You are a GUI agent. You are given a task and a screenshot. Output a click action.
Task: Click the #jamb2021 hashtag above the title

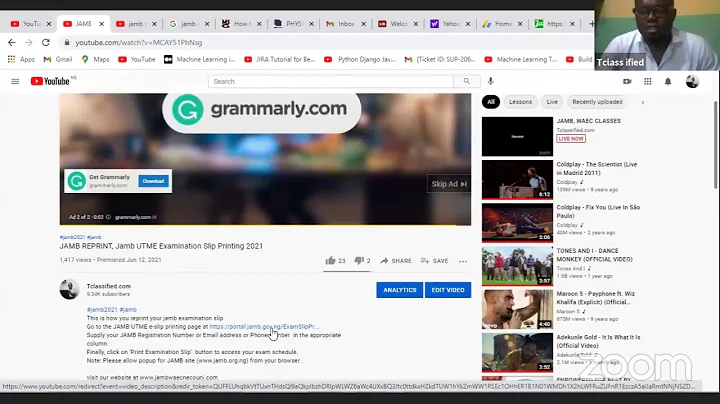pos(73,237)
